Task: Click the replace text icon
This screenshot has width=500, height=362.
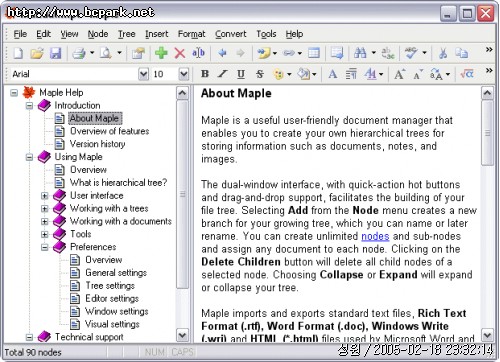Action: point(388,53)
